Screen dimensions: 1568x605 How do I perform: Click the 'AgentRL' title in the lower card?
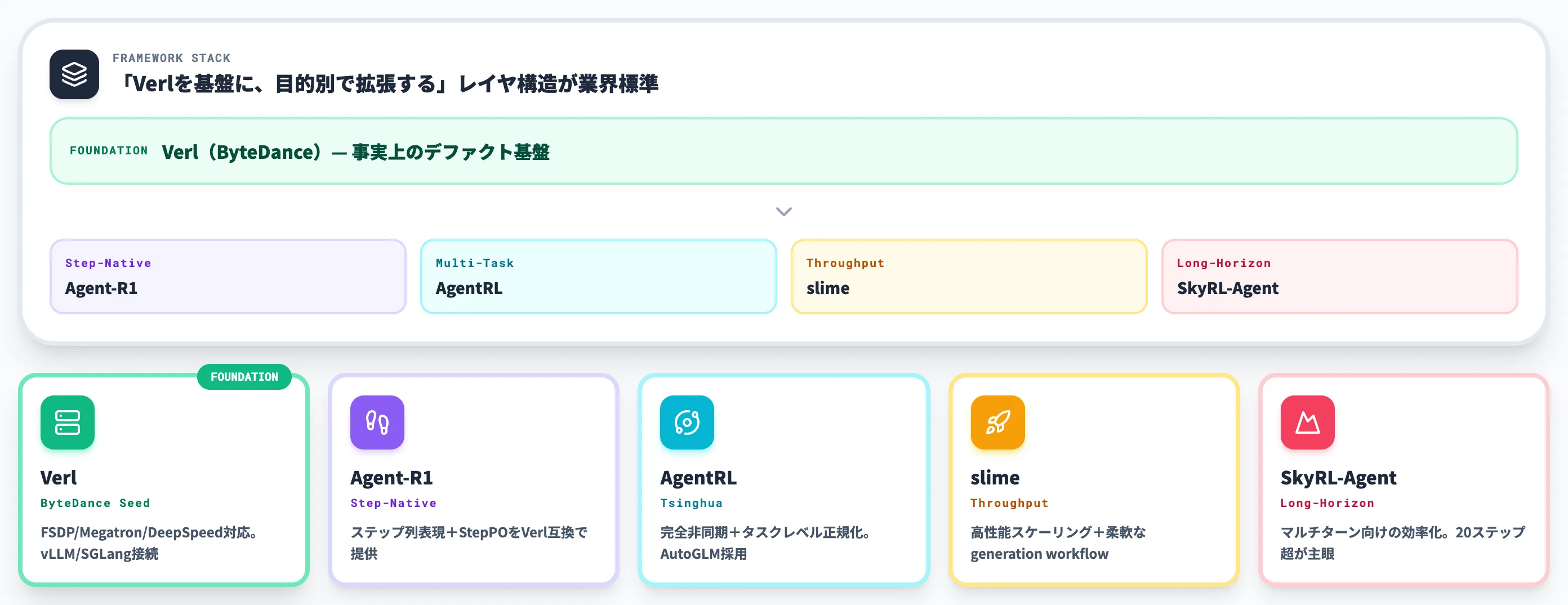(x=698, y=478)
